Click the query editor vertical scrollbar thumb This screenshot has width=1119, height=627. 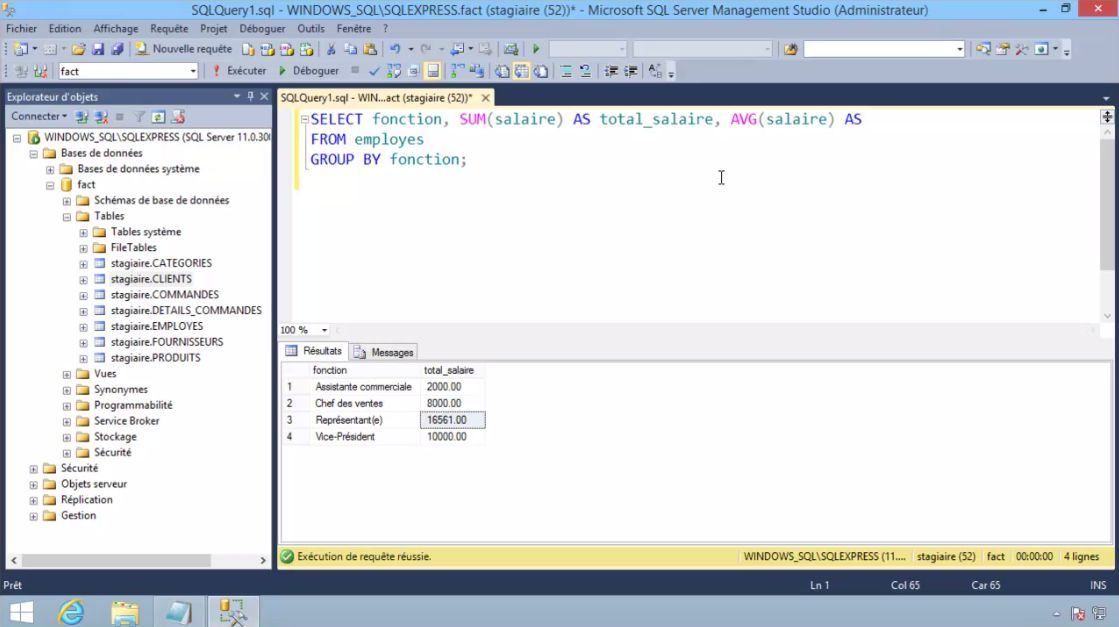coord(1107,203)
